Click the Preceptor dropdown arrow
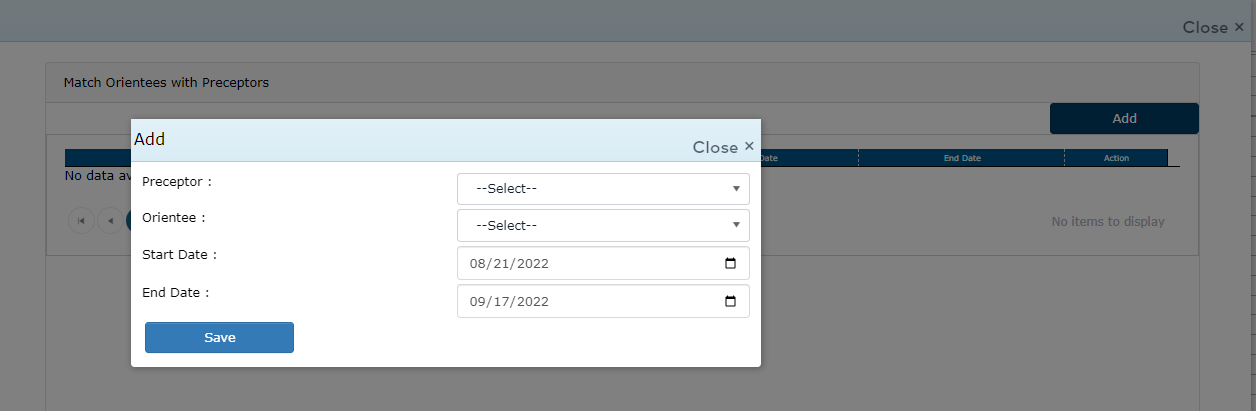This screenshot has width=1256, height=411. click(x=736, y=188)
